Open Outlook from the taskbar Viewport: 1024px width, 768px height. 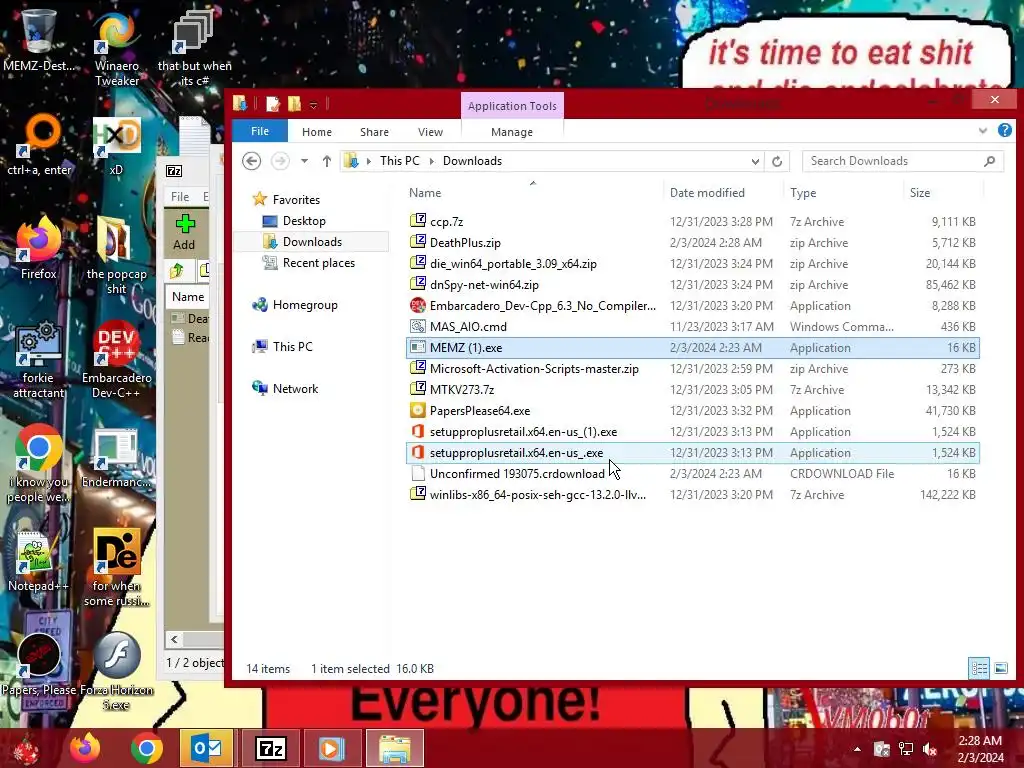[206, 748]
